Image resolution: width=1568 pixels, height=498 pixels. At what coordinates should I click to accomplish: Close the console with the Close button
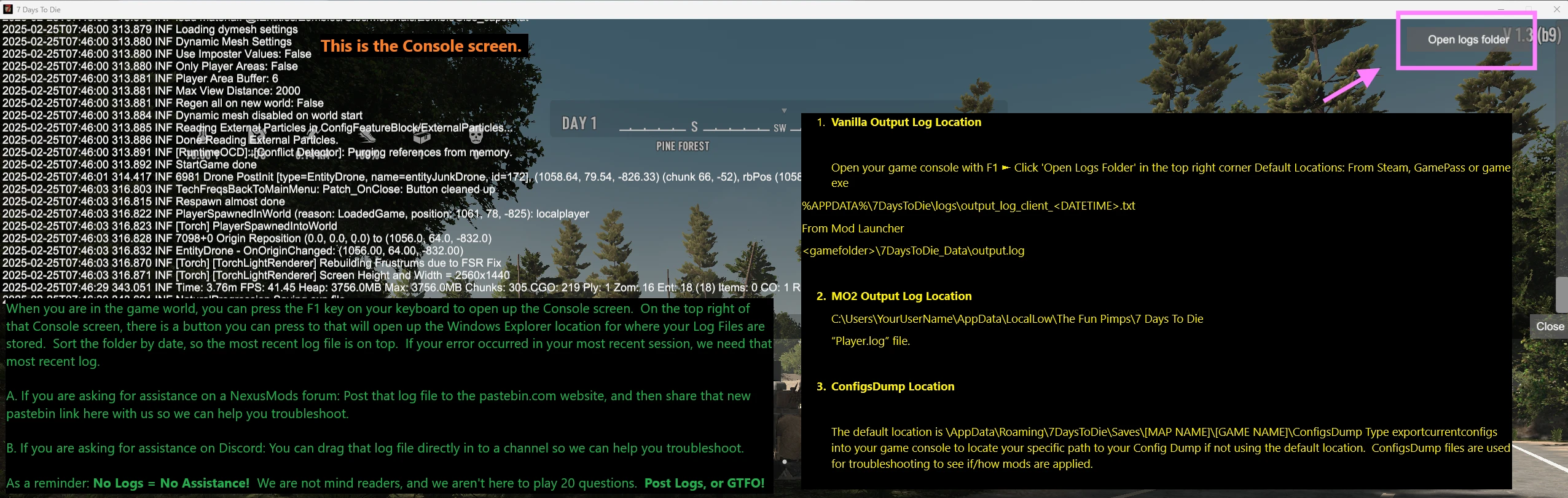(1550, 326)
